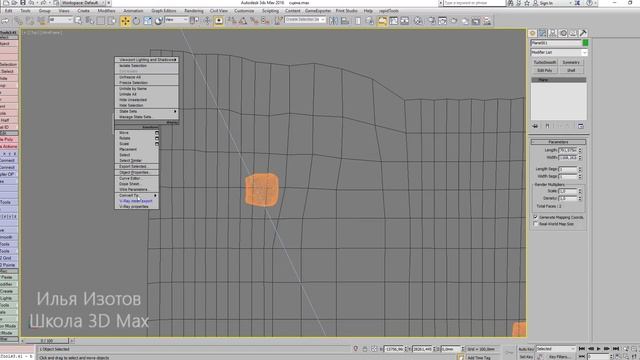Viewport: 640px width, 360px height.
Task: Open the Render Setup icon
Action: [432, 21]
